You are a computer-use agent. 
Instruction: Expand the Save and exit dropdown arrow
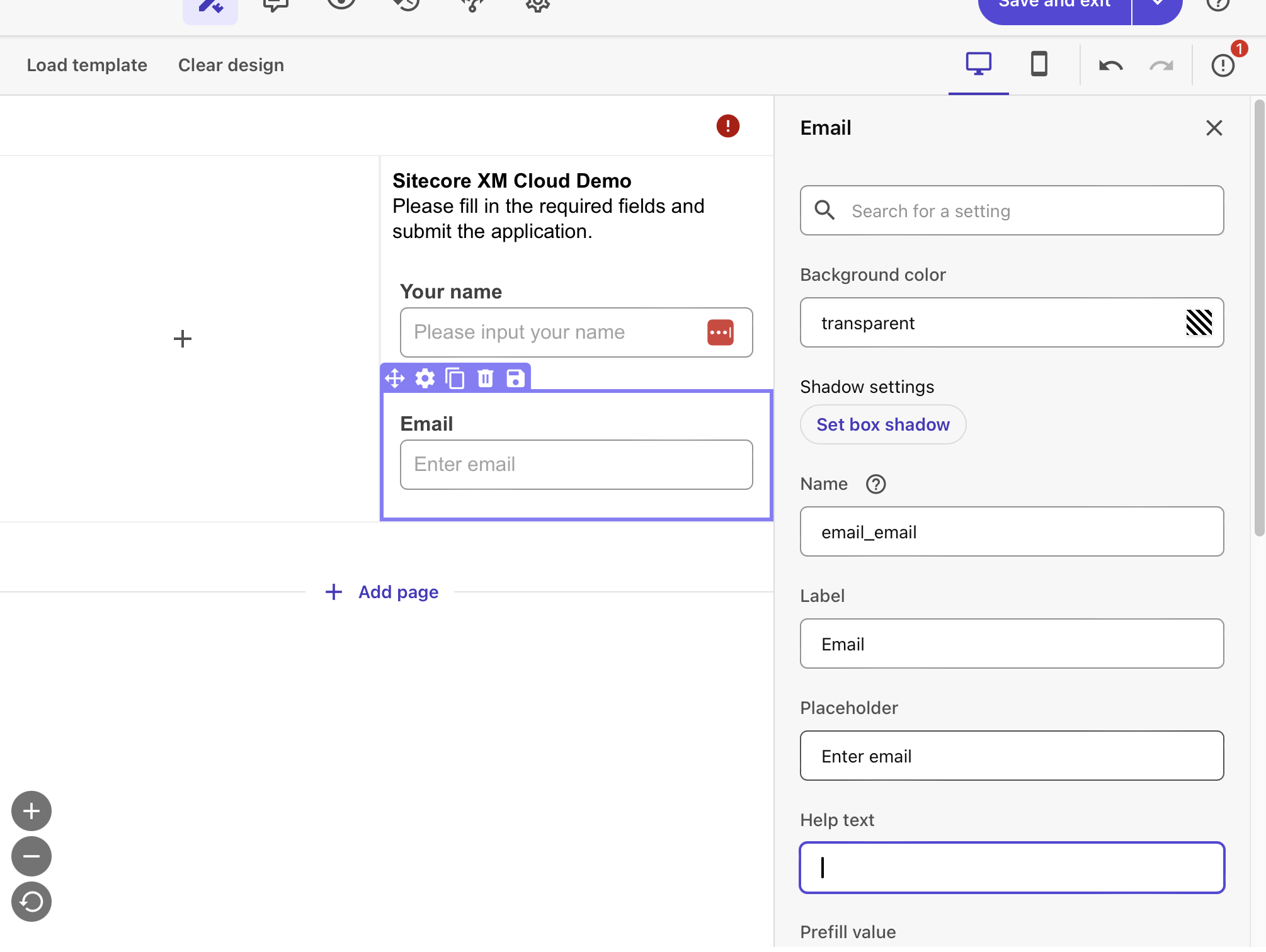[x=1158, y=6]
